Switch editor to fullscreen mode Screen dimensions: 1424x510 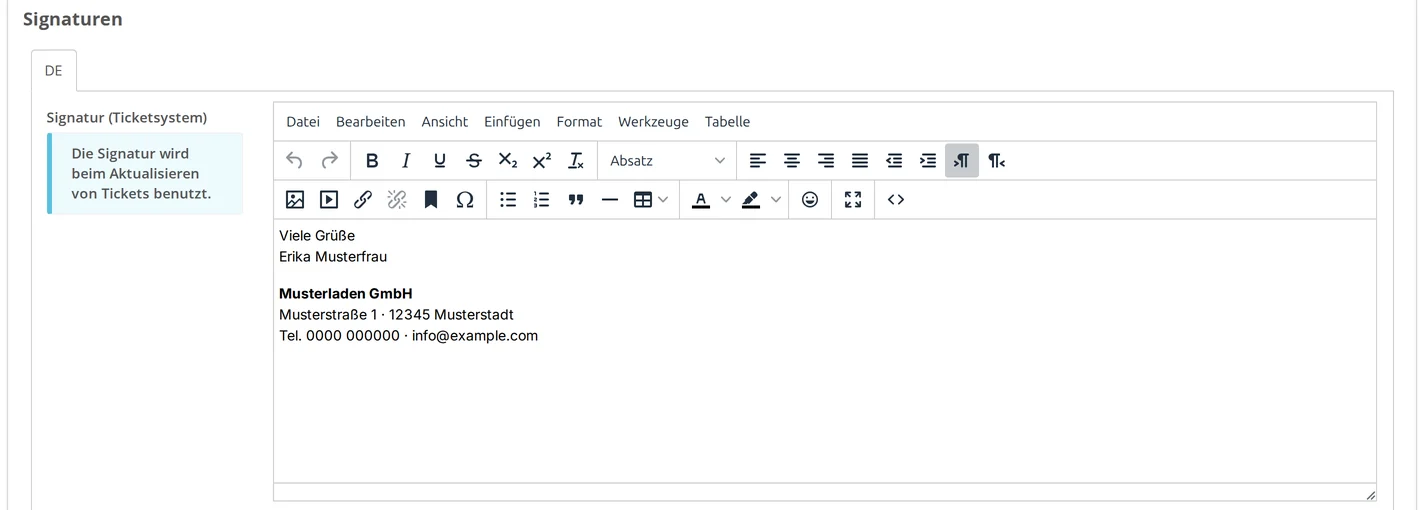(x=853, y=199)
